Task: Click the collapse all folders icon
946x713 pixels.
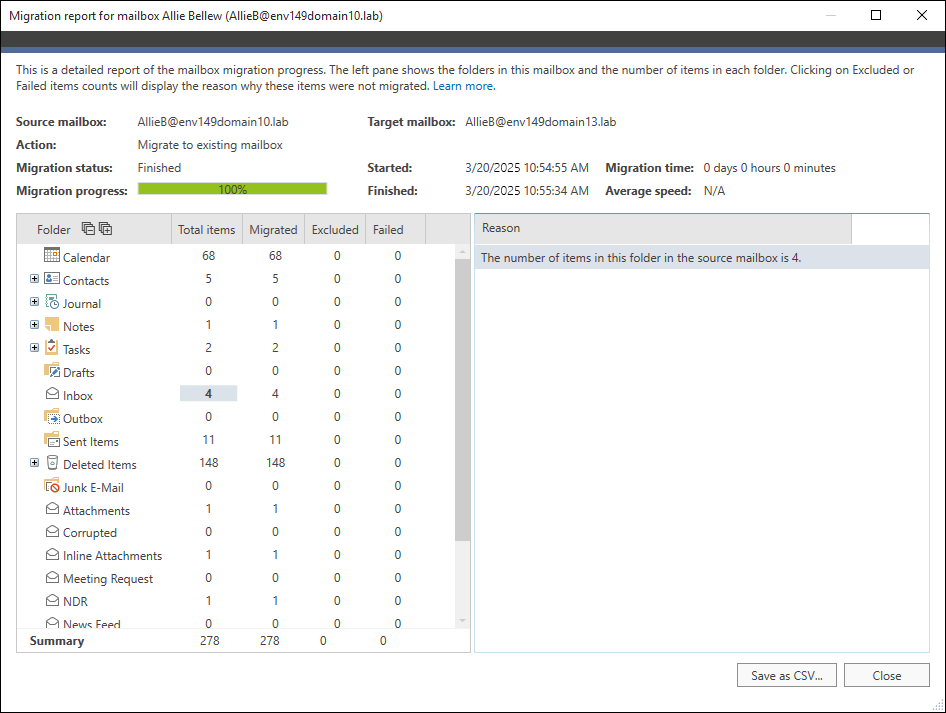Action: (x=88, y=229)
